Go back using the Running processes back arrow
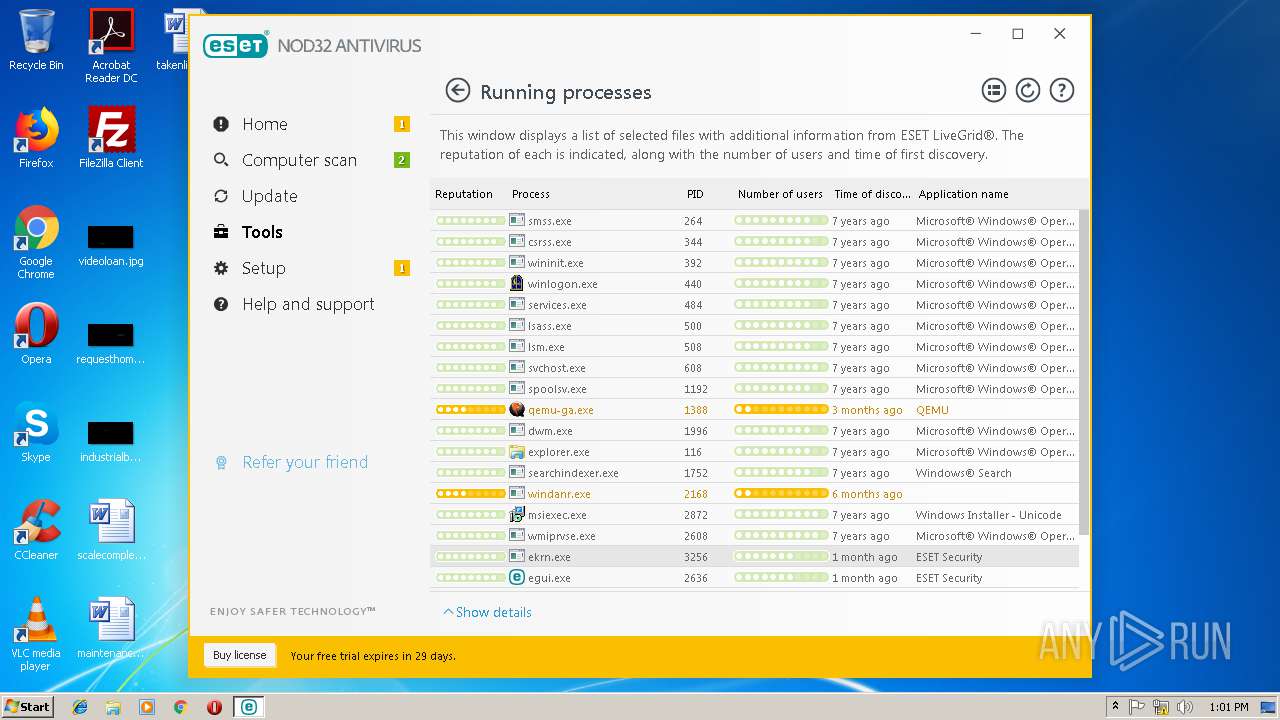Viewport: 1280px width, 720px height. click(457, 91)
